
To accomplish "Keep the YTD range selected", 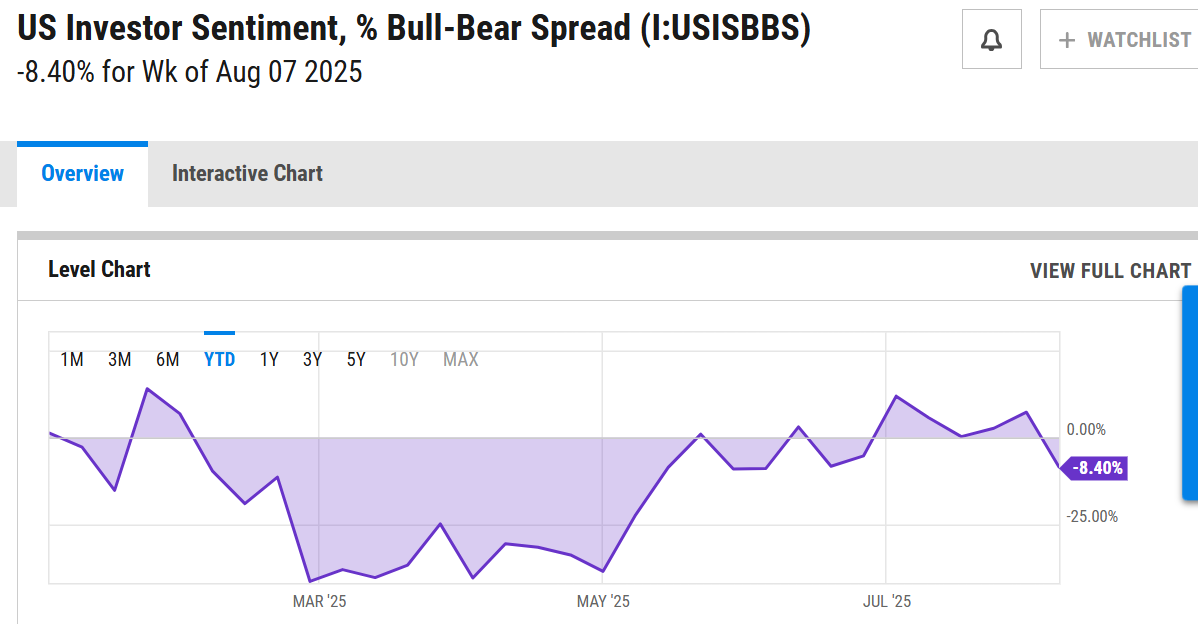I will pyautogui.click(x=219, y=359).
